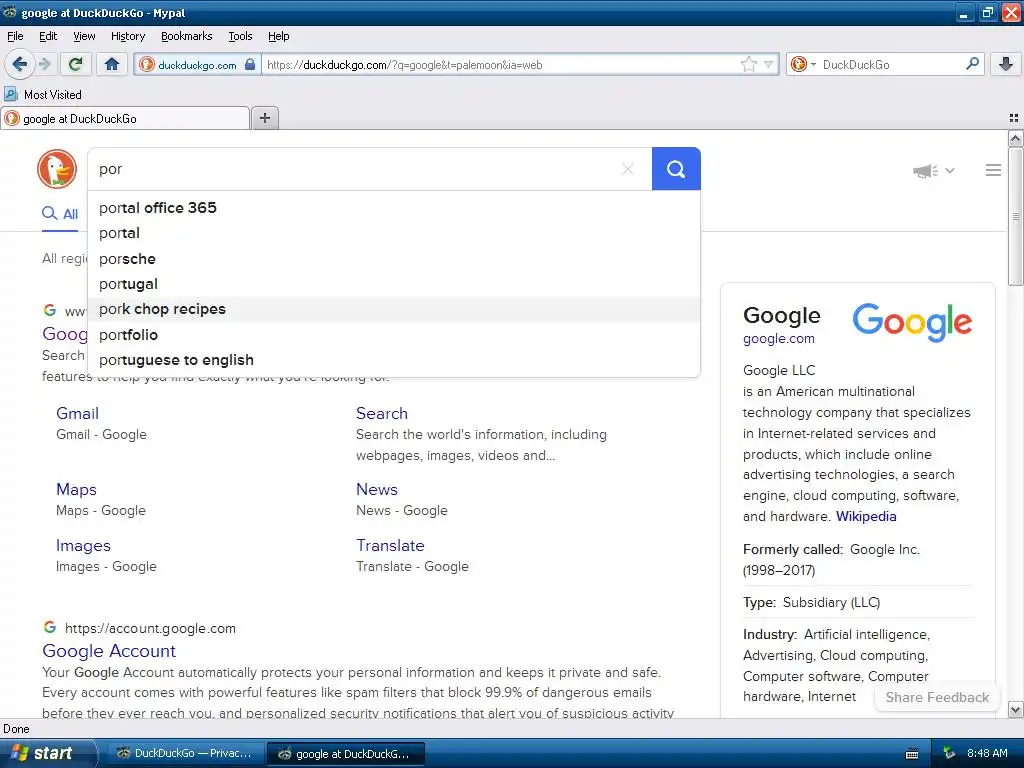
Task: Switch to the 'google at DuckDuckG...' taskbar window
Action: [345, 754]
